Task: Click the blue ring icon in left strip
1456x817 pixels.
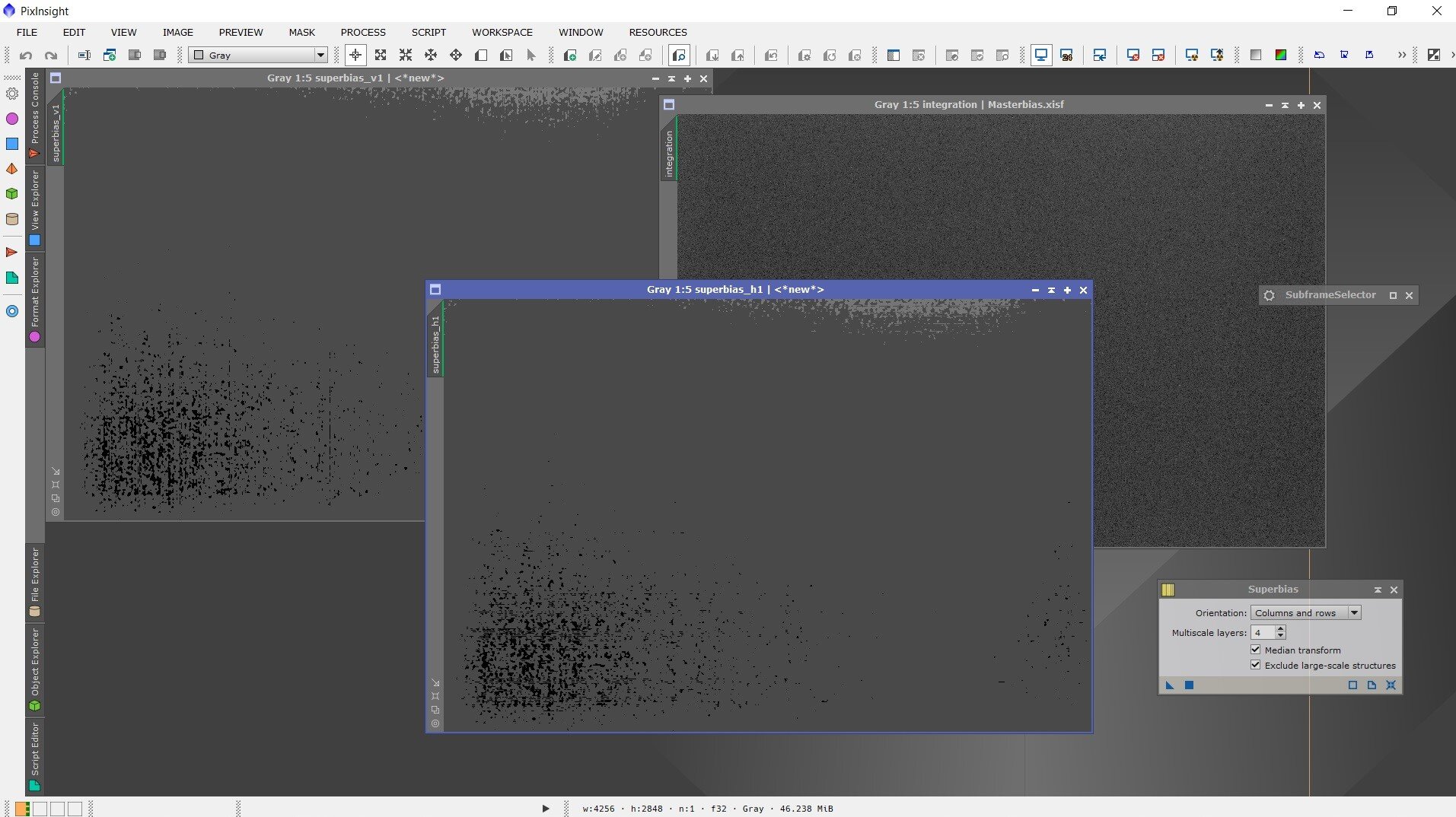Action: pos(12,311)
